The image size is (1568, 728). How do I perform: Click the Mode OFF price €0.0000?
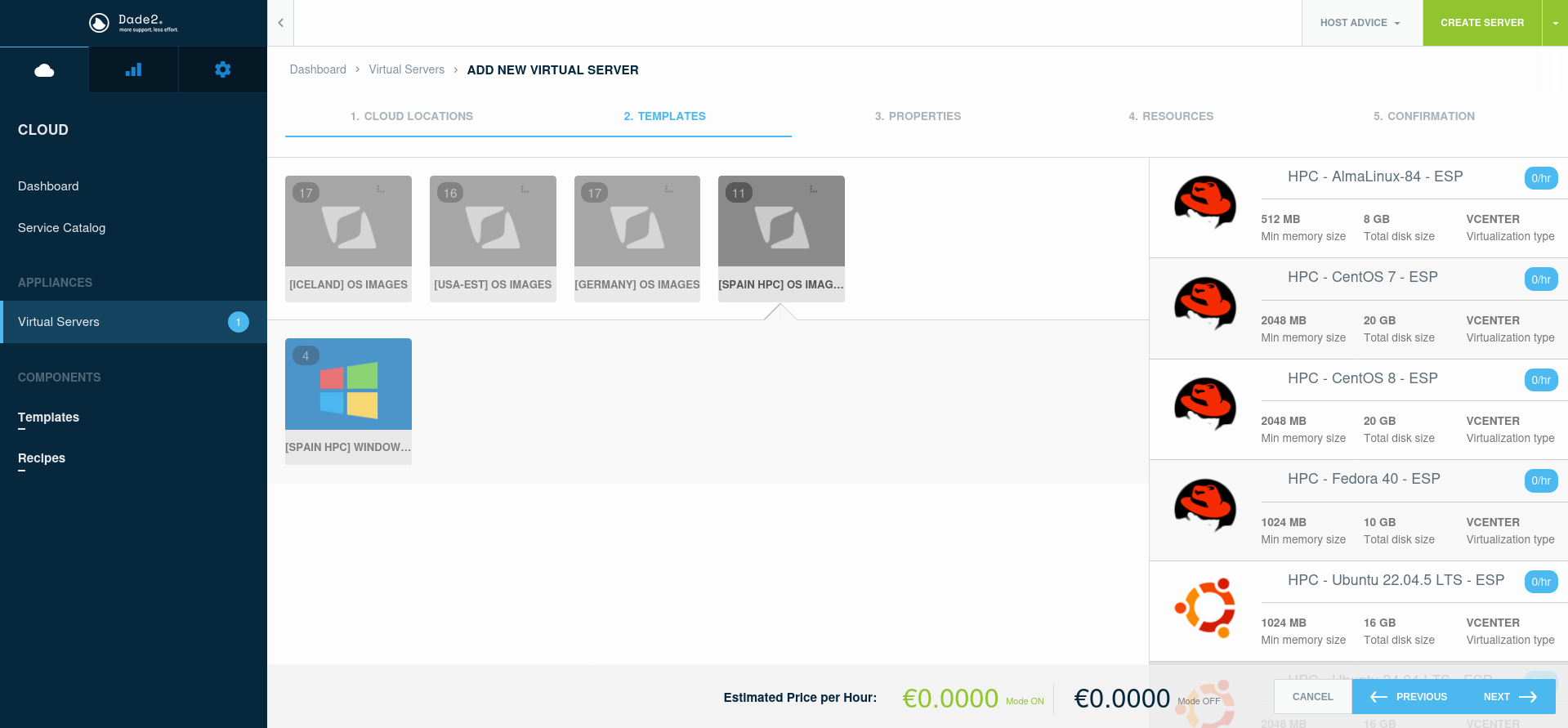pos(1122,699)
